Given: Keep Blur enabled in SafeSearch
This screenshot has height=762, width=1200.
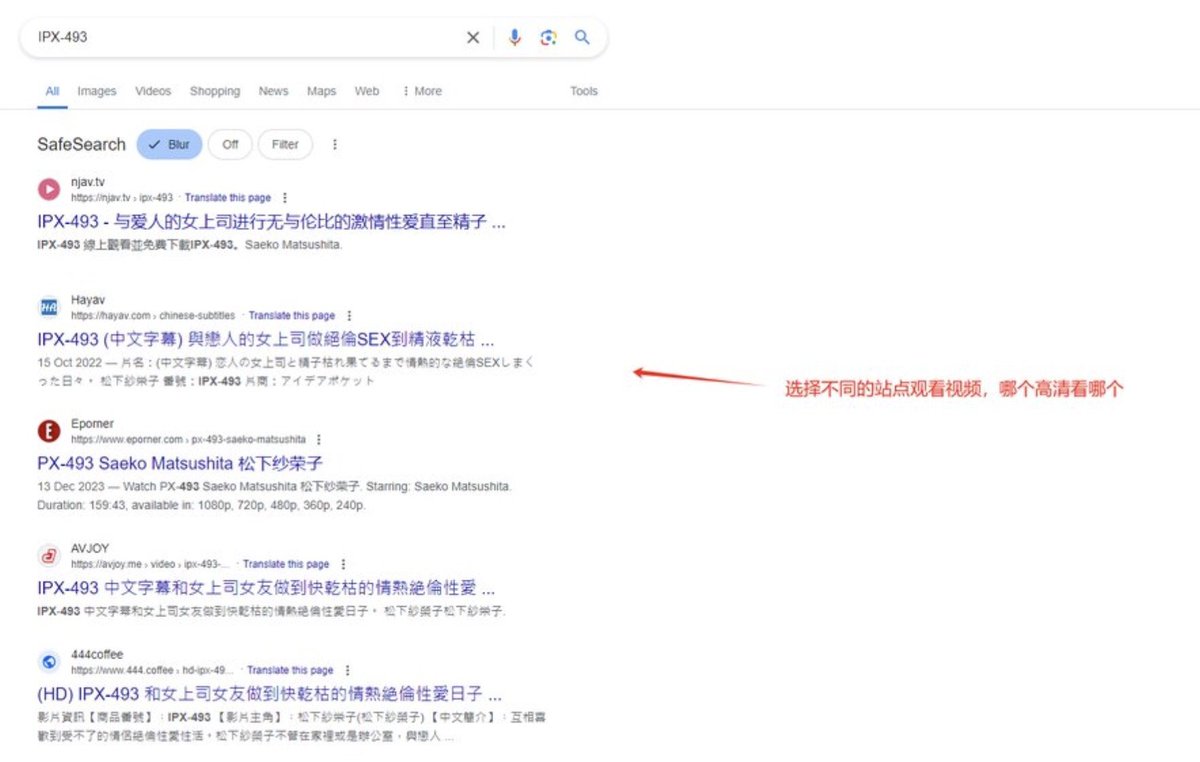Looking at the screenshot, I should point(168,144).
